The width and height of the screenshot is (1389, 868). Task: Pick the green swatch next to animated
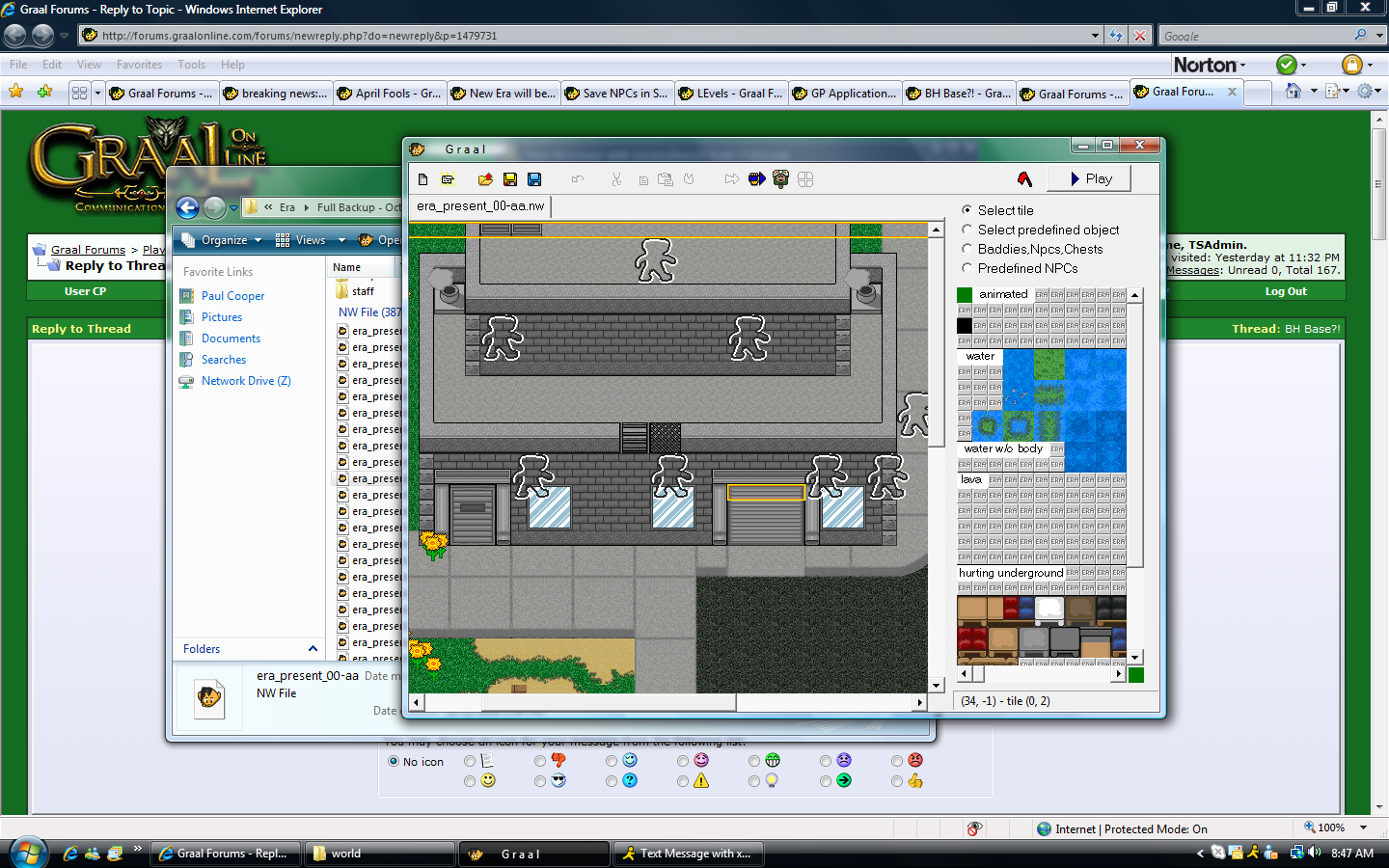[x=965, y=294]
